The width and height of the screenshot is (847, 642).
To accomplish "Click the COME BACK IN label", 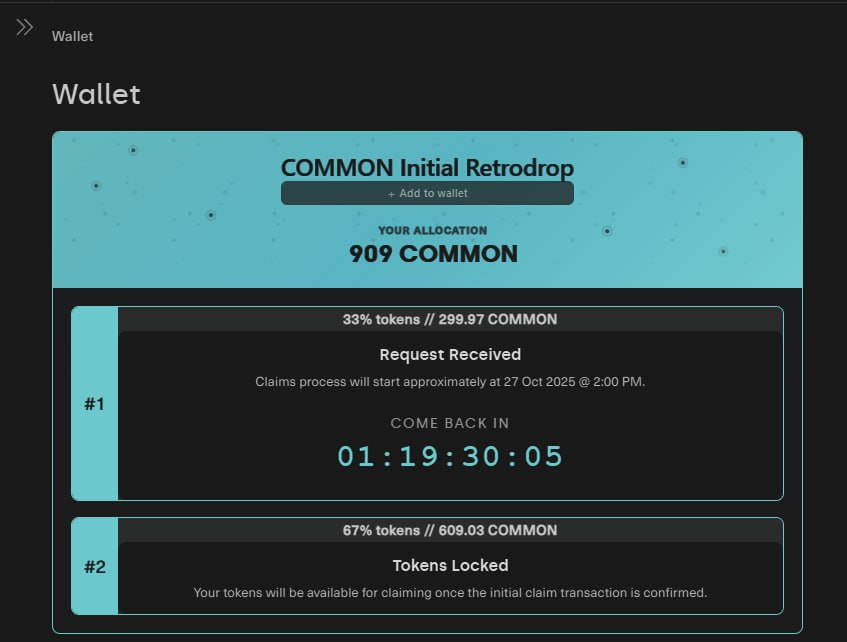I will (450, 423).
